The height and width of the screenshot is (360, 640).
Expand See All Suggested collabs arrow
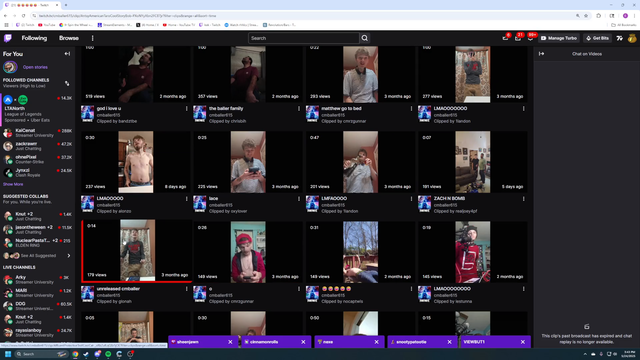click(x=69, y=256)
